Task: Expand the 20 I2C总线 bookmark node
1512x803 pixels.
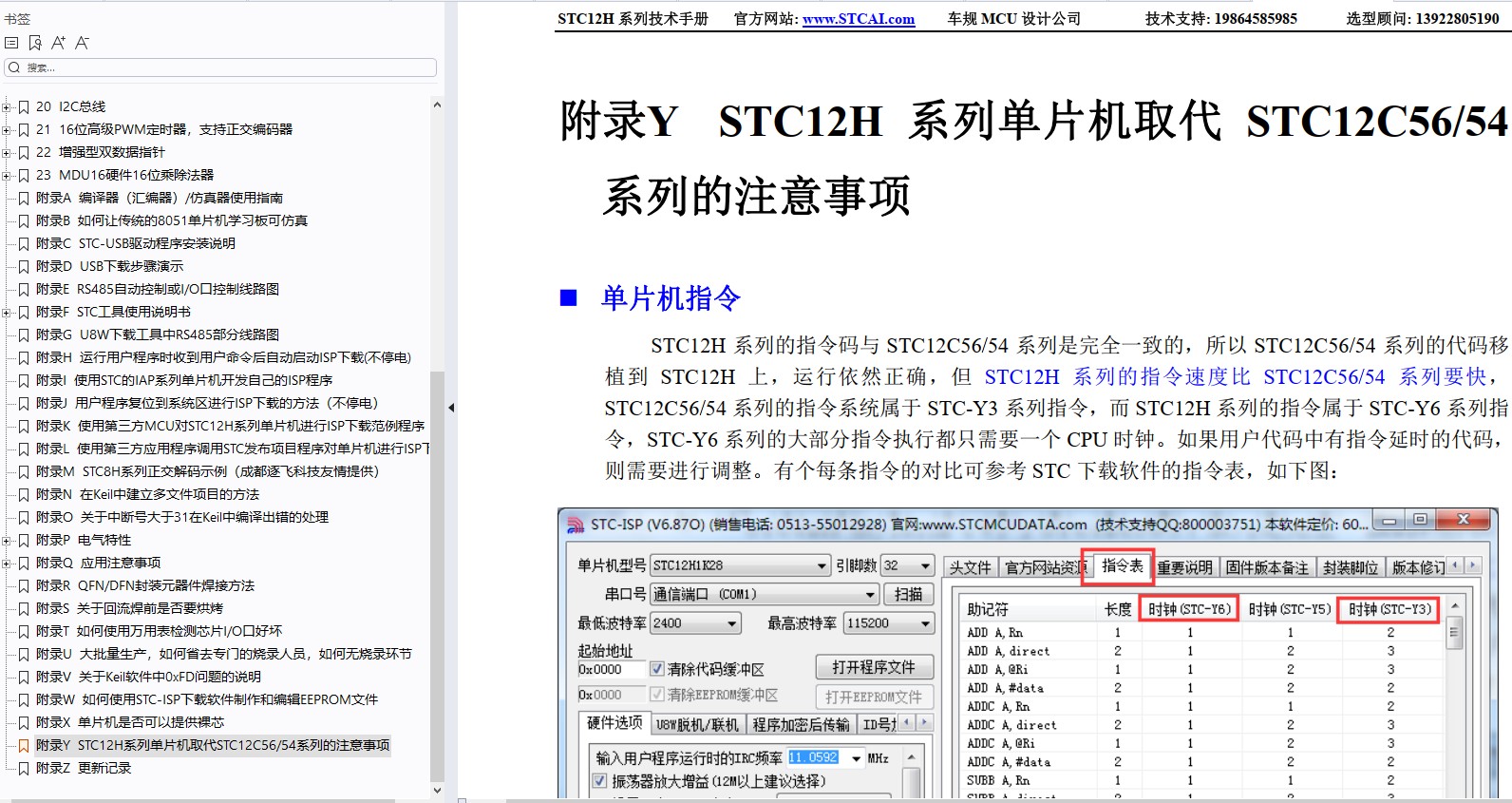Action: (7, 107)
